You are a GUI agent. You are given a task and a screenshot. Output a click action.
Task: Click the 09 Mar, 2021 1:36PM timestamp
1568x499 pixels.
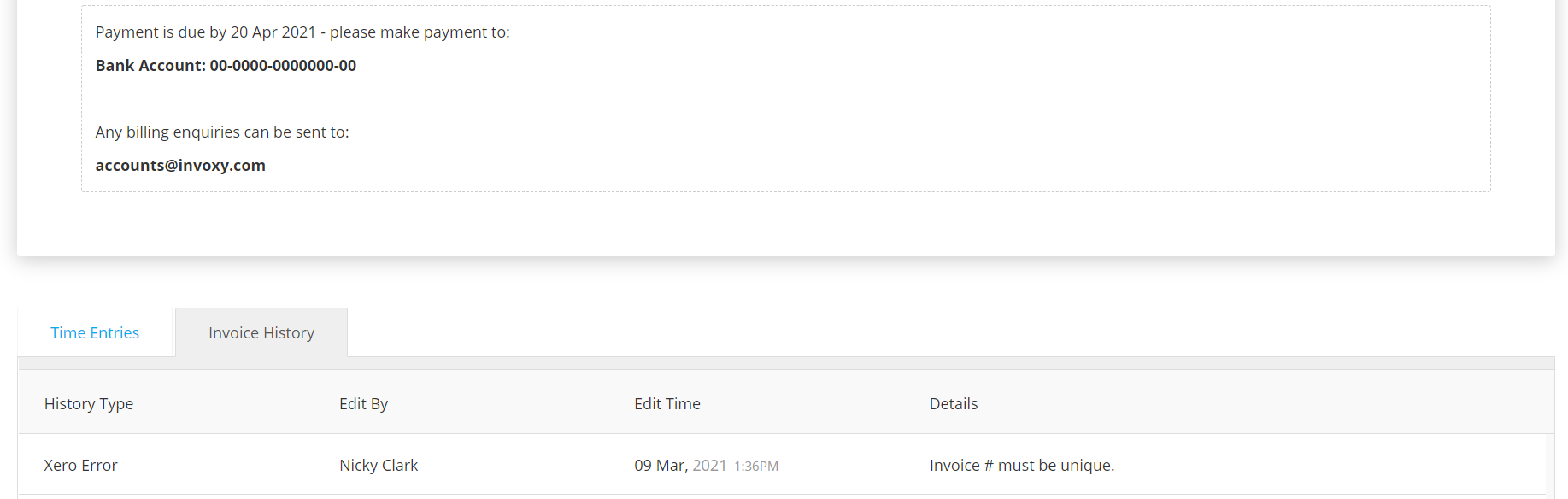point(707,466)
